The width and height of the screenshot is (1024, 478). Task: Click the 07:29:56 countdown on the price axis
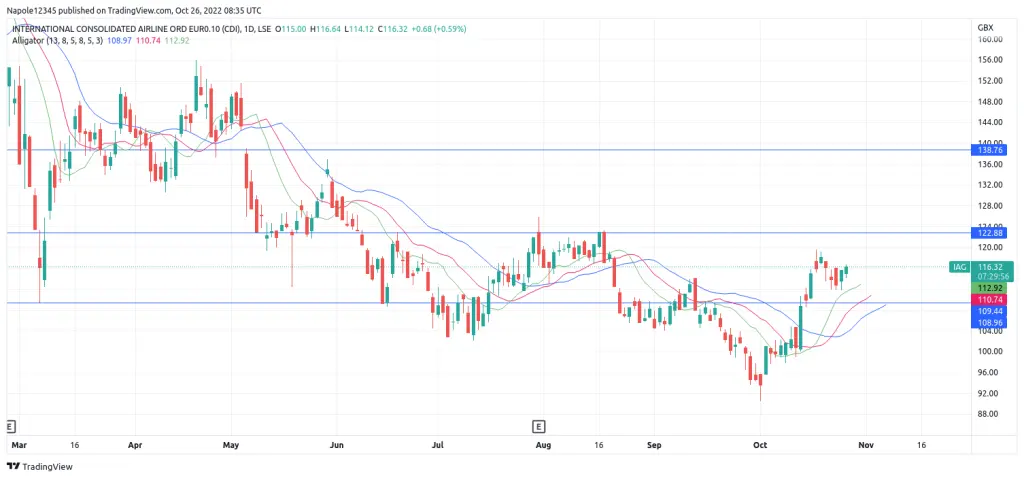coord(991,276)
